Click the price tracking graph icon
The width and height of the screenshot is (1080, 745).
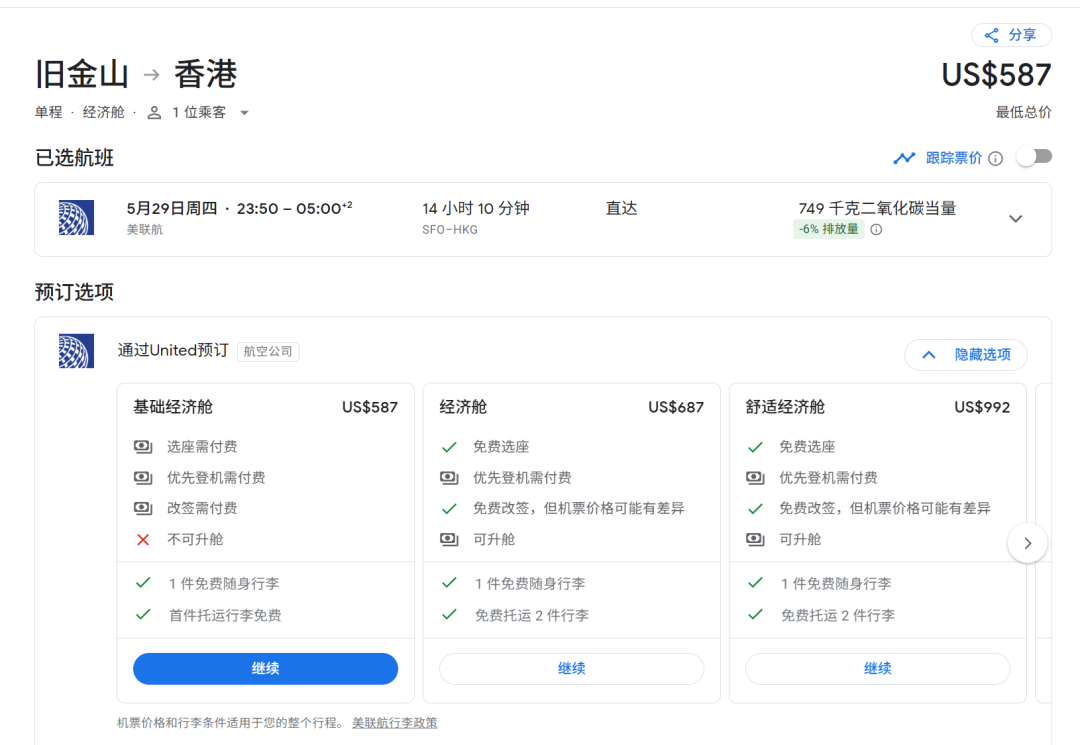904,158
